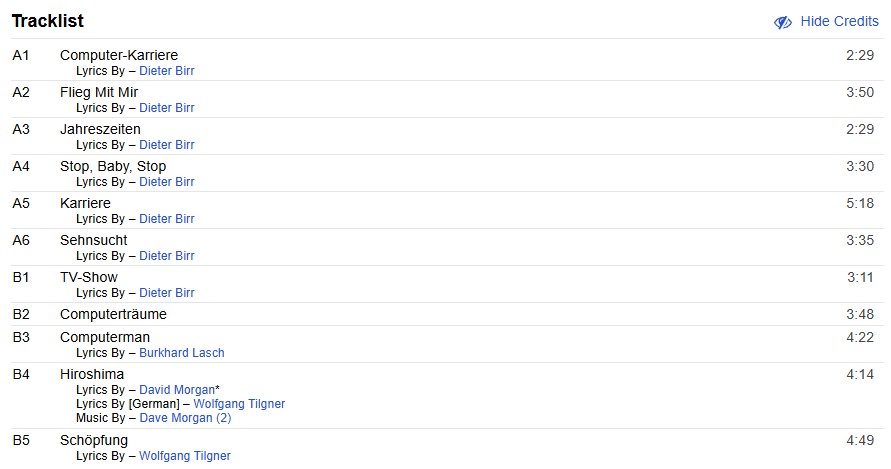Image resolution: width=891 pixels, height=469 pixels.
Task: Open Dieter Birr link under Sehnsucht
Action: tap(166, 256)
